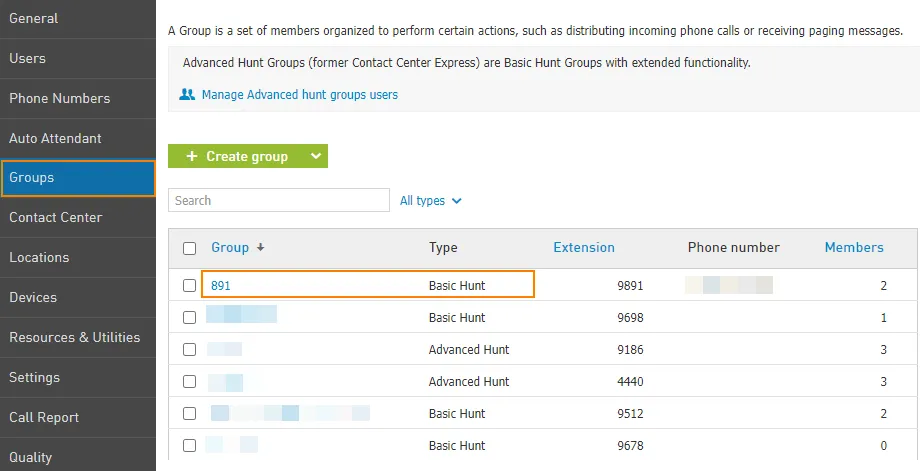Viewport: 920px width, 471px height.
Task: Check the box for extension 9678 row
Action: tap(189, 445)
